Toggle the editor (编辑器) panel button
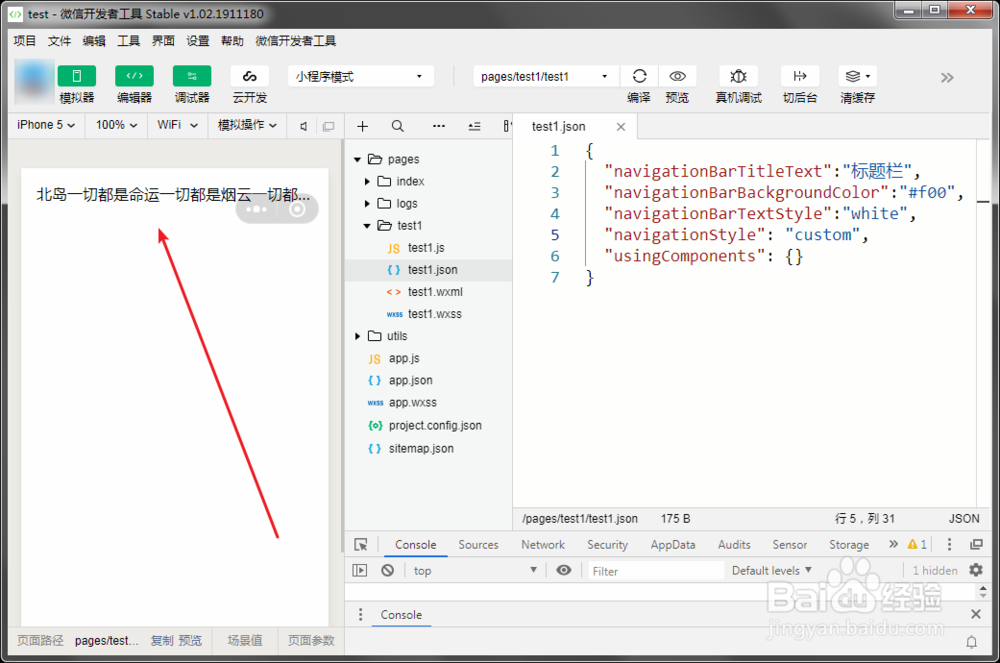The width and height of the screenshot is (1000, 663). click(x=134, y=76)
